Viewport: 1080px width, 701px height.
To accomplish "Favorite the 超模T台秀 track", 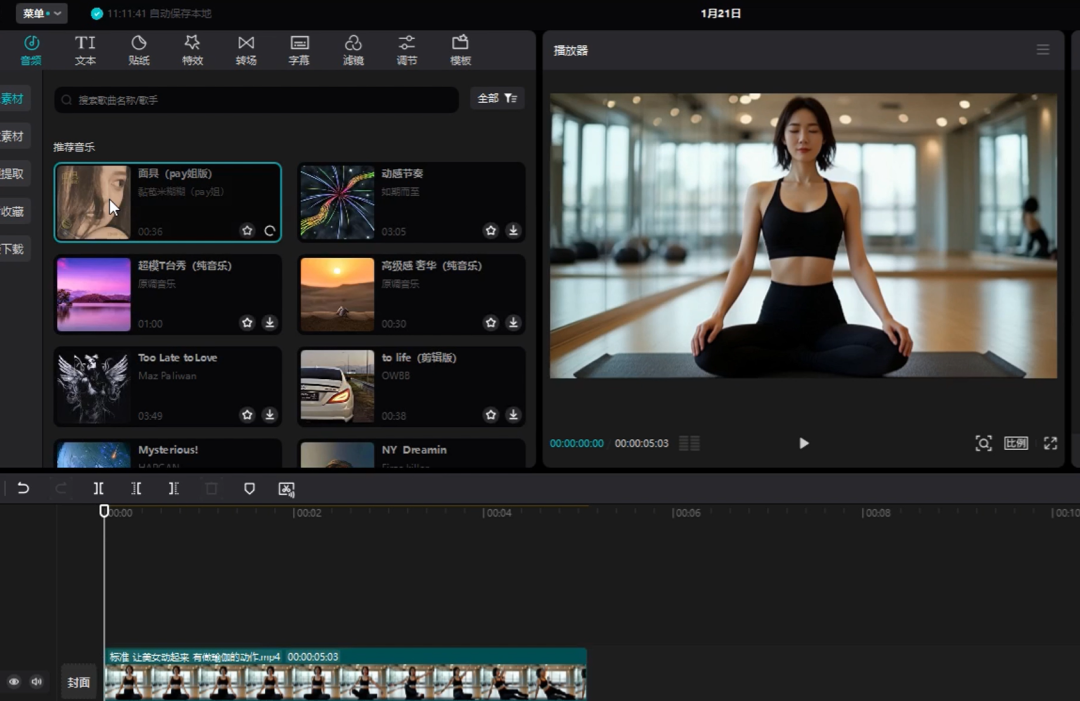I will pos(247,322).
